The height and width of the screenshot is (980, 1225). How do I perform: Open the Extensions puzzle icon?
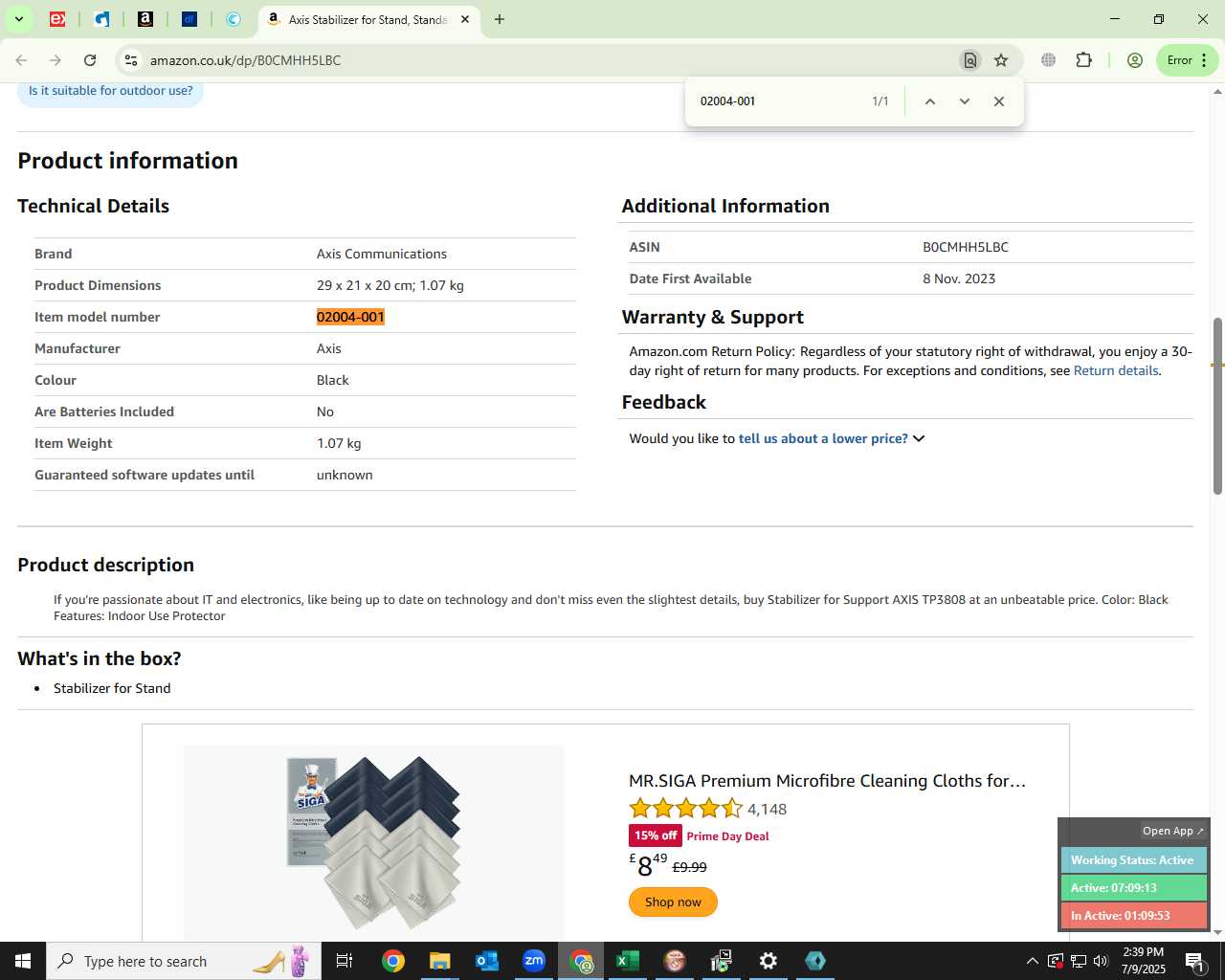1083,60
